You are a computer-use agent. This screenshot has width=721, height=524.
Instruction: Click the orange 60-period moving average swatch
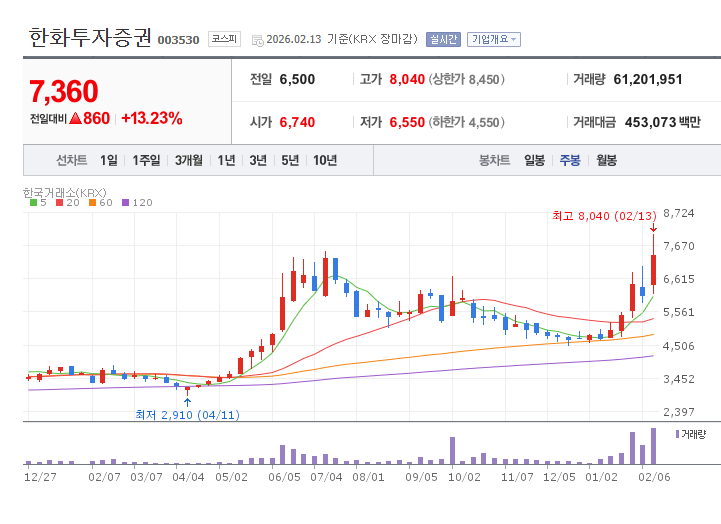92,203
